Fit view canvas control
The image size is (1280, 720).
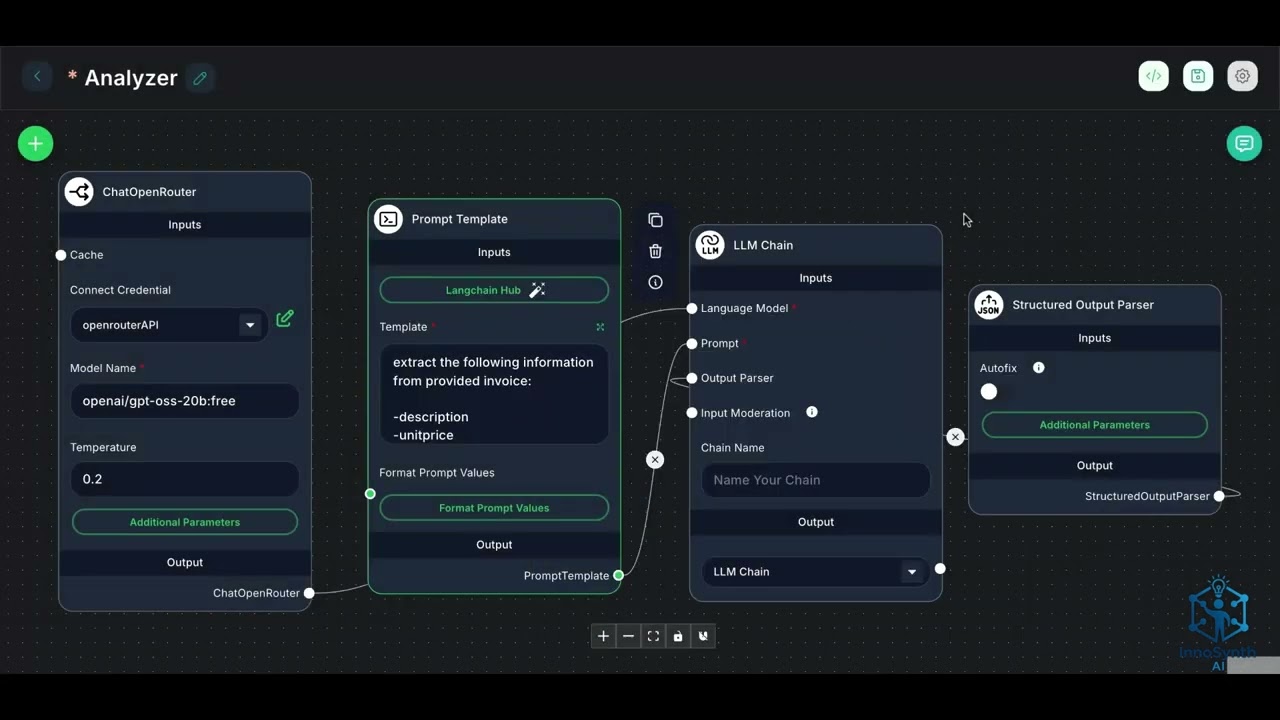point(653,636)
